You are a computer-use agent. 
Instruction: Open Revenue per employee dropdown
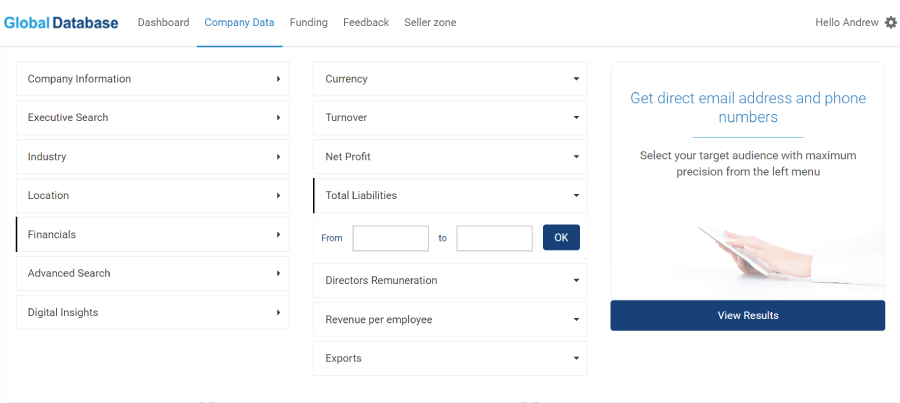tap(450, 320)
